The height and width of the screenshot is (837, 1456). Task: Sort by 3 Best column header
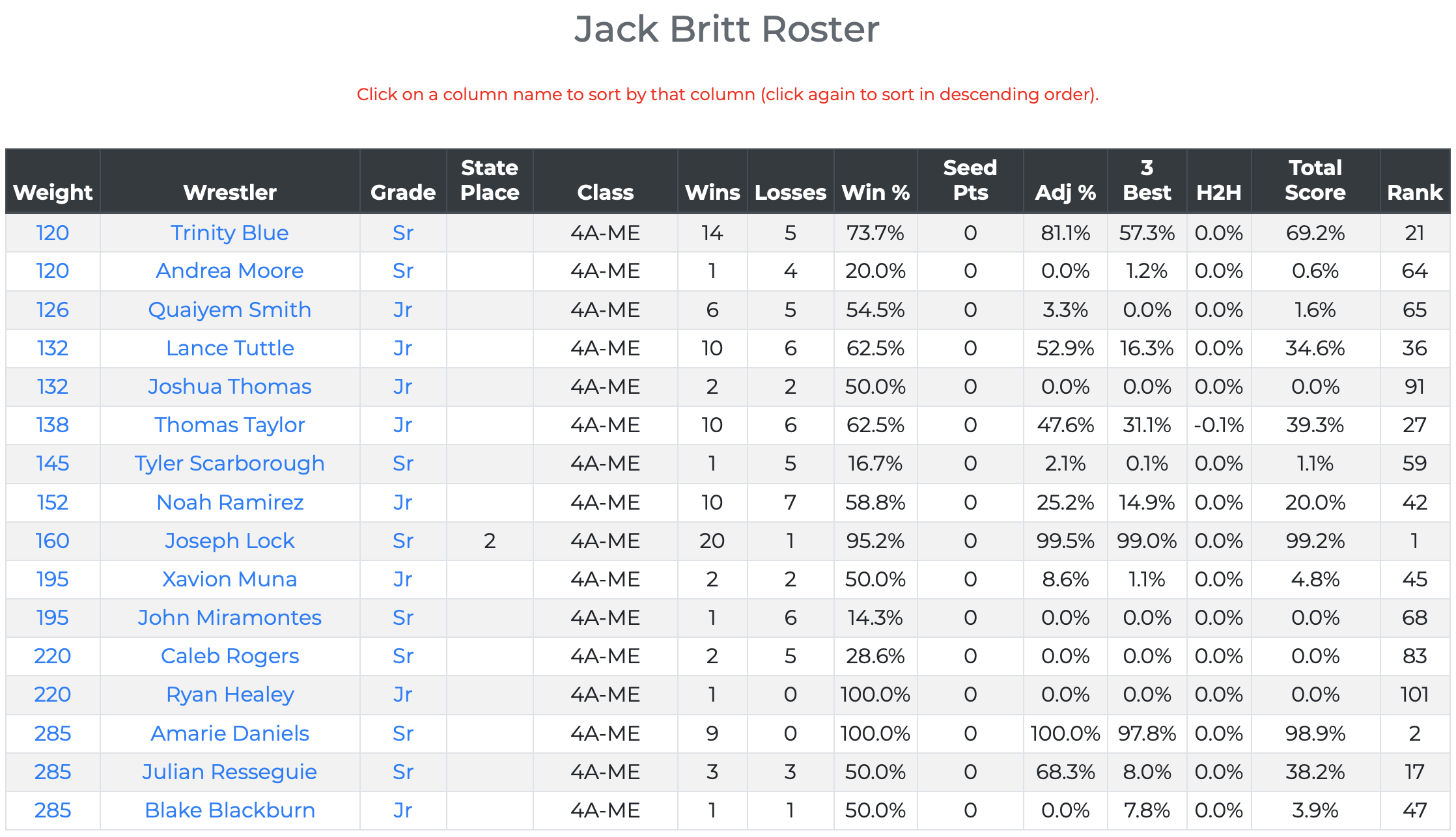click(x=1147, y=180)
